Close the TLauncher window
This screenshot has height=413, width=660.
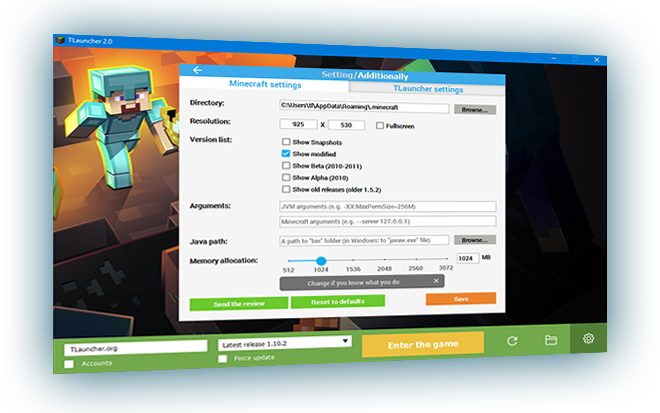tap(596, 60)
